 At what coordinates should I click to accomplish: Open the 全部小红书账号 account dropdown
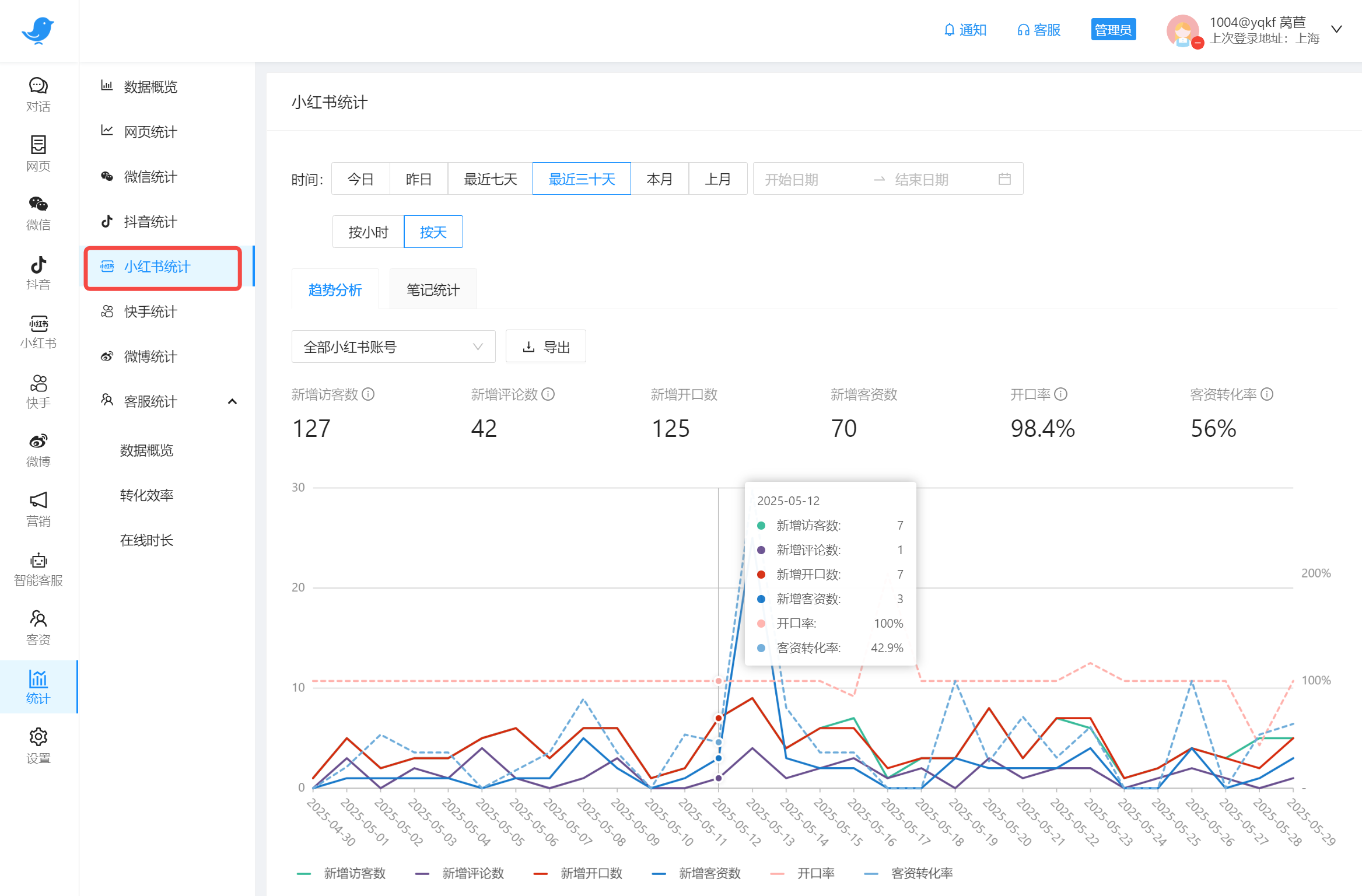point(393,346)
